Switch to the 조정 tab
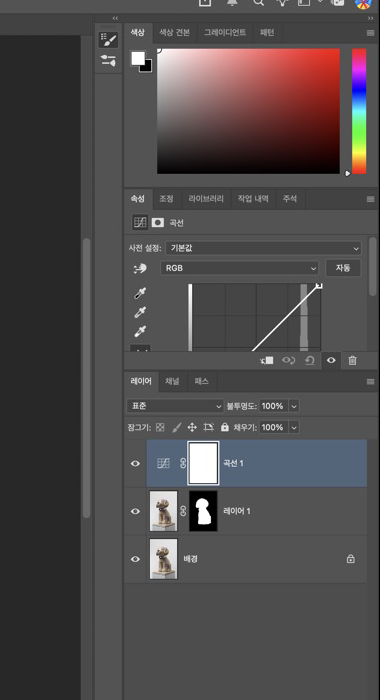This screenshot has width=380, height=700. [x=167, y=199]
